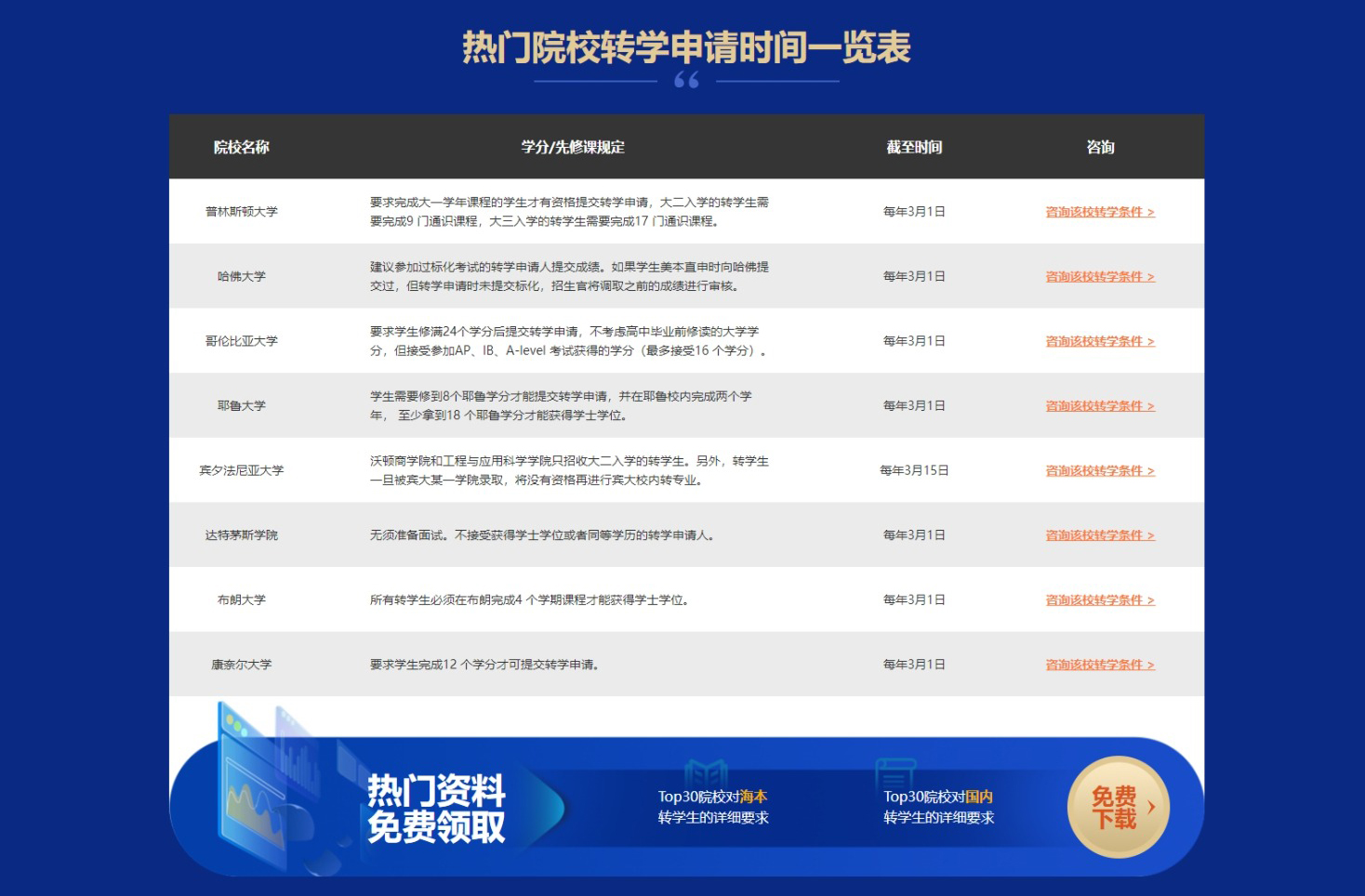The image size is (1365, 896).
Task: Click the 哈佛大学 name cell
Action: pos(242,276)
